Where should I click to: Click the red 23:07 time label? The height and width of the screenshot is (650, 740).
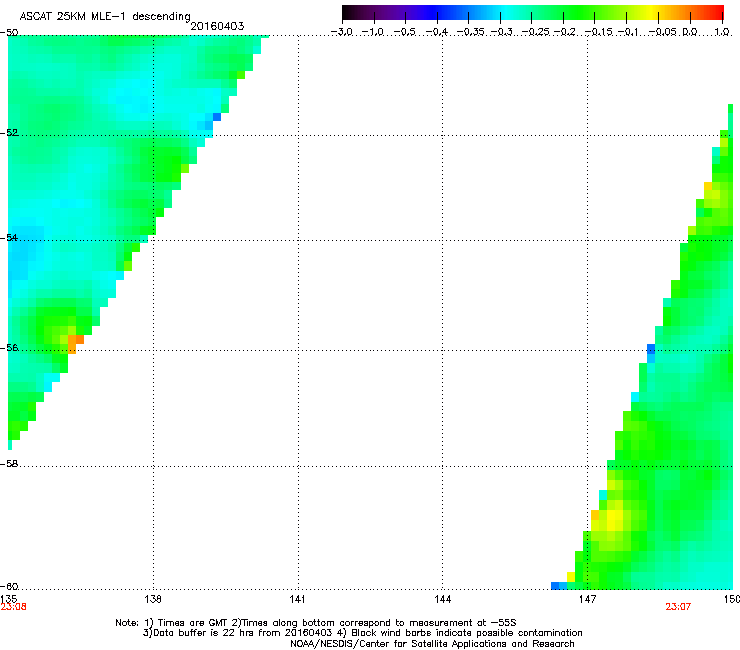pyautogui.click(x=678, y=607)
